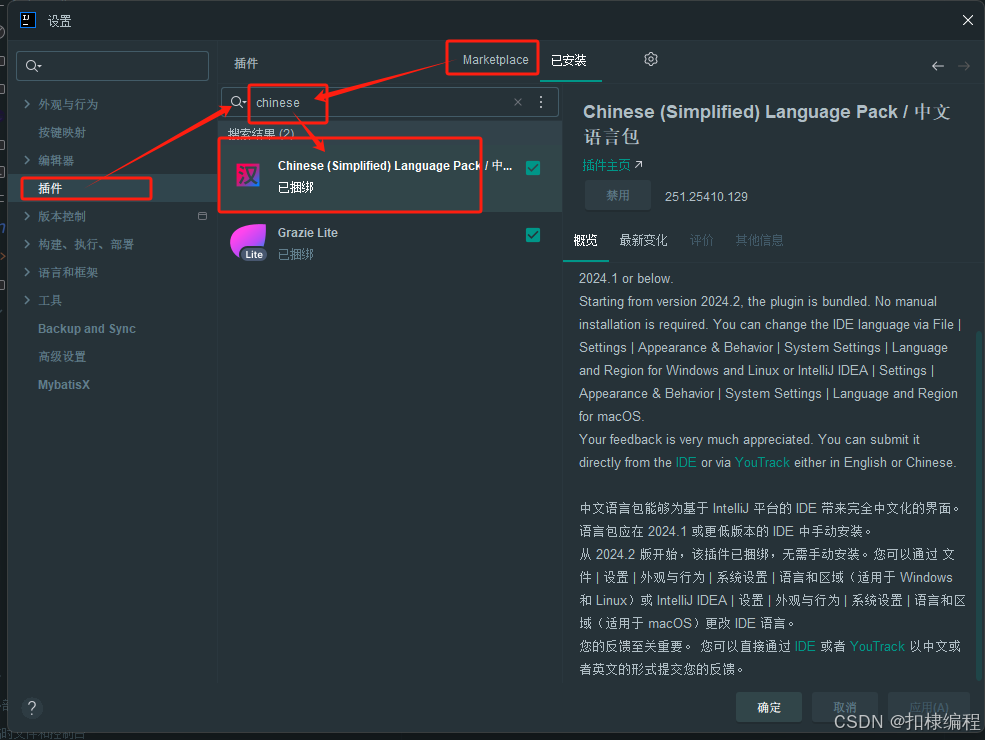985x740 pixels.
Task: Expand 构建、执行、部署 group
Action: (27, 244)
